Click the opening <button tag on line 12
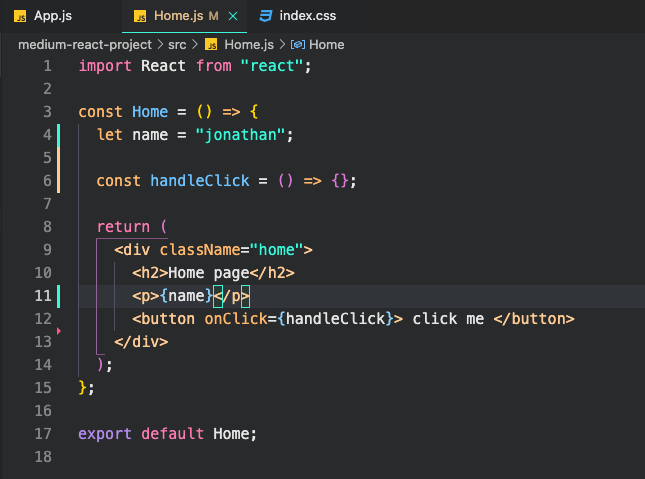The height and width of the screenshot is (479, 645). click(163, 319)
